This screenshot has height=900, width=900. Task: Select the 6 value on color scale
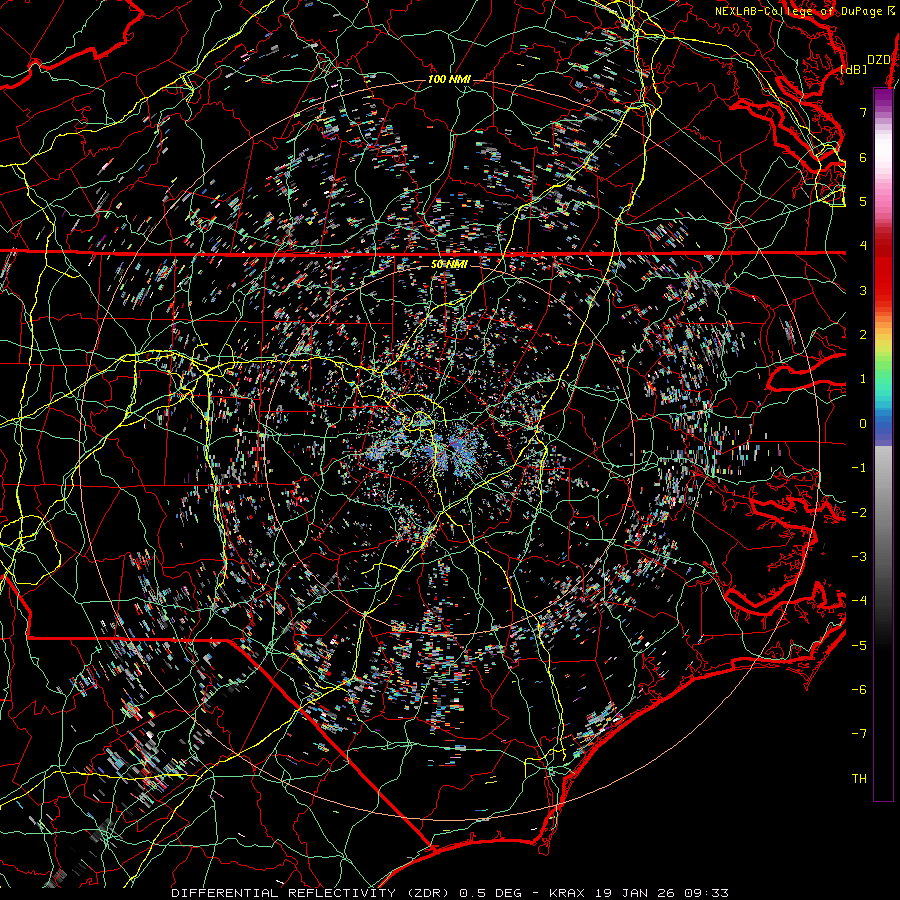point(863,157)
